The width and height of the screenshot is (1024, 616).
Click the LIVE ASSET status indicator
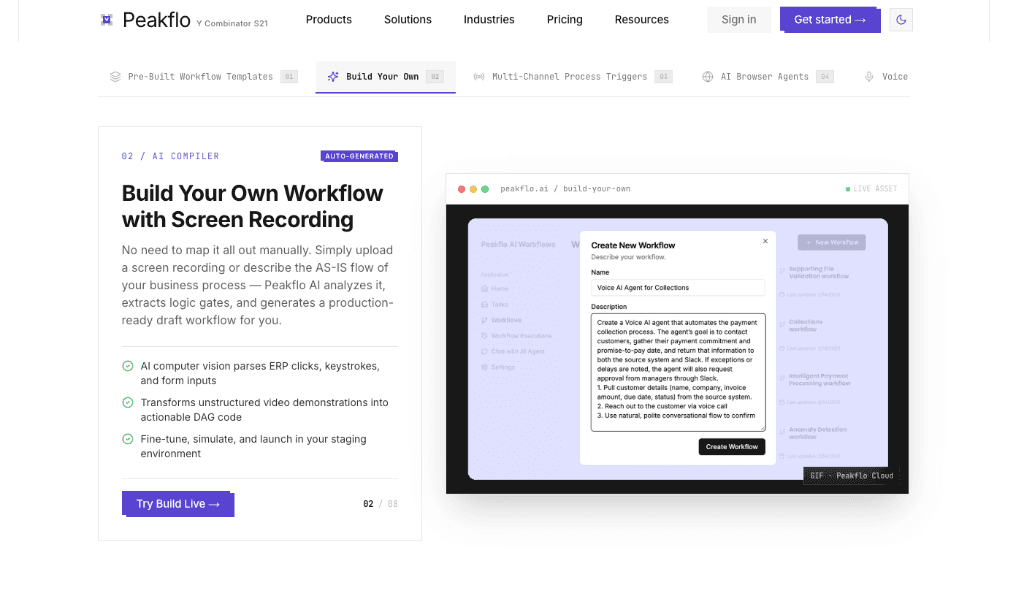[x=871, y=189]
